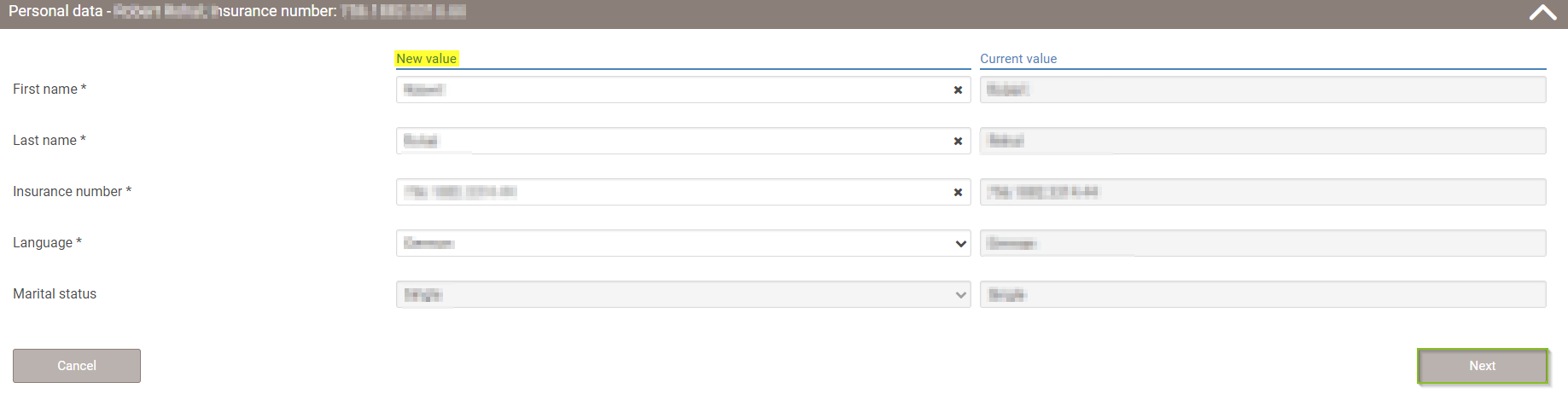Click the Next button
This screenshot has height=394, width=1568.
coord(1483,366)
